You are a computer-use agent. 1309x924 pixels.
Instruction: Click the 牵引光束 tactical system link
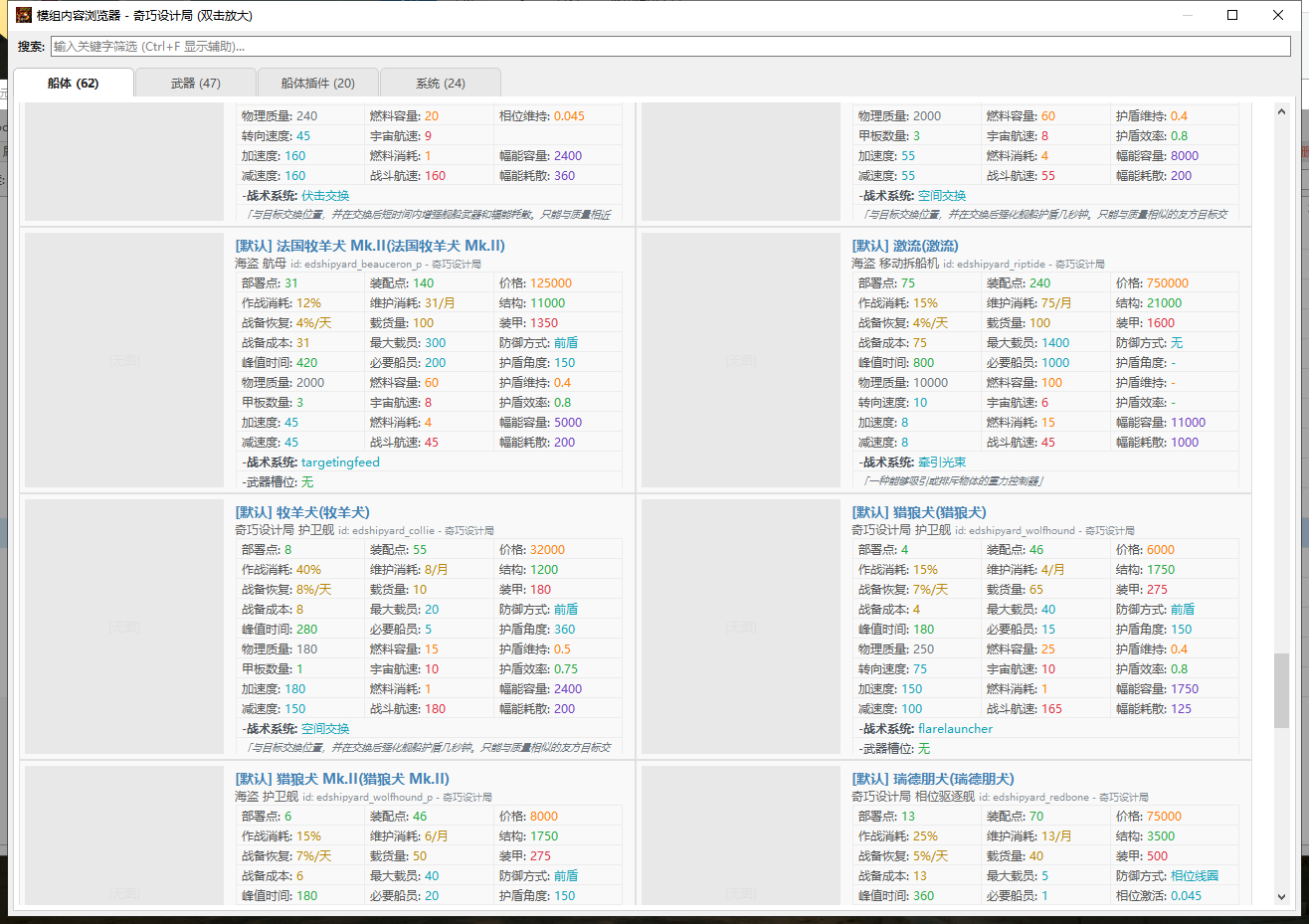(x=942, y=462)
